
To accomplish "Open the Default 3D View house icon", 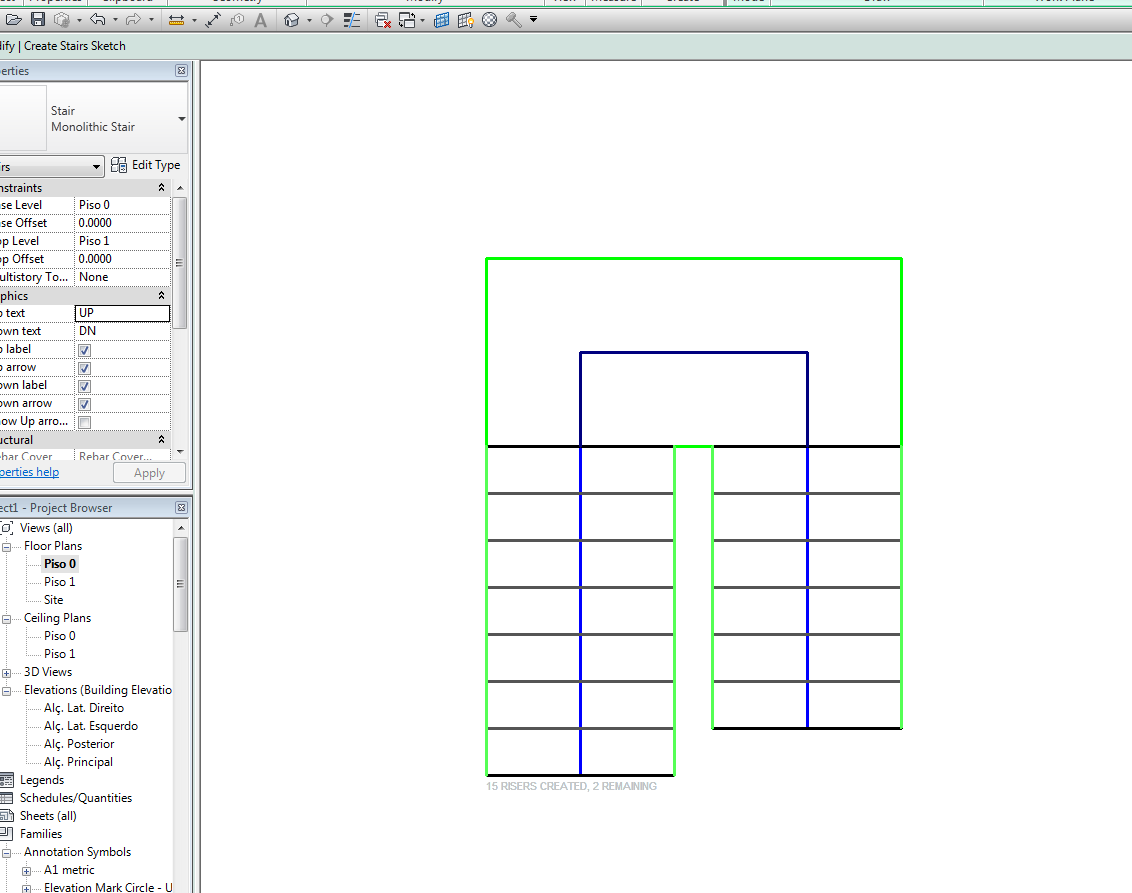I will 292,20.
